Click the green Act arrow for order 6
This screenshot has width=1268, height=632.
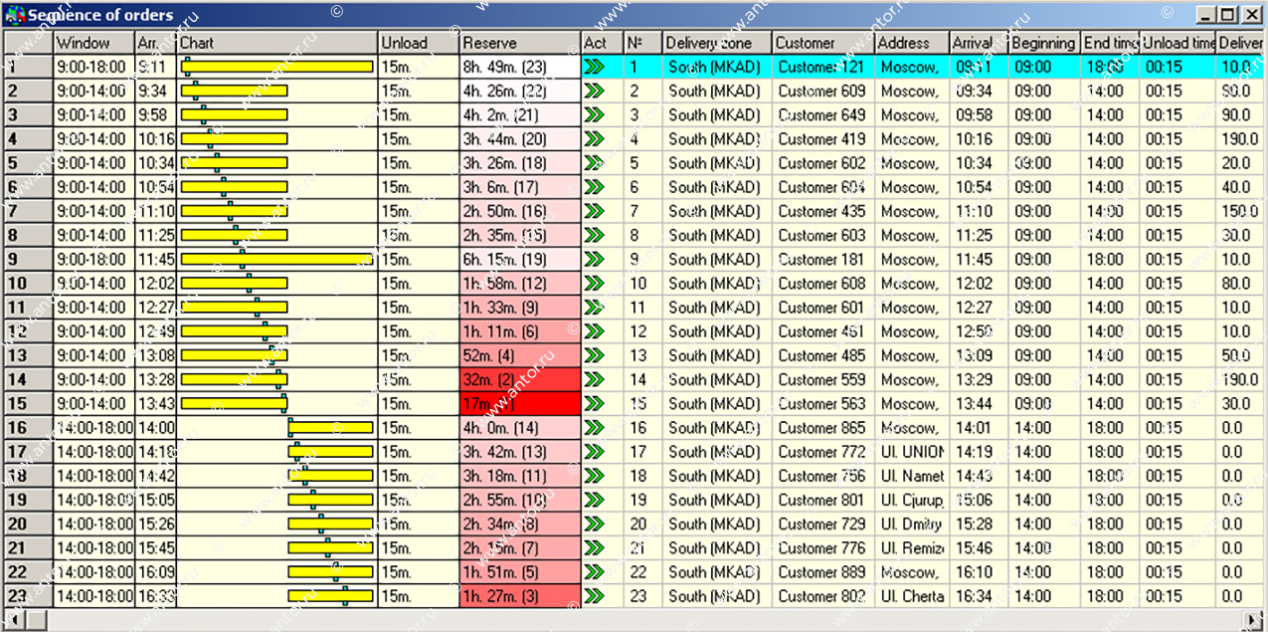coord(595,187)
